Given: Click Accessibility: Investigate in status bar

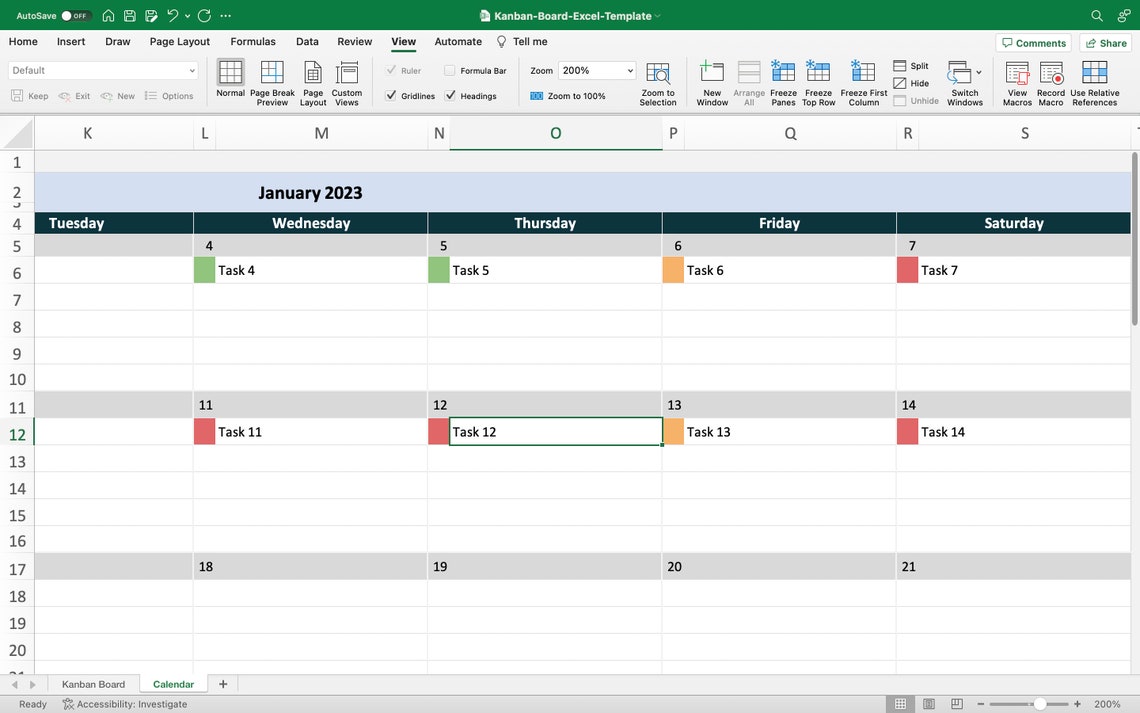Looking at the screenshot, I should tap(124, 704).
